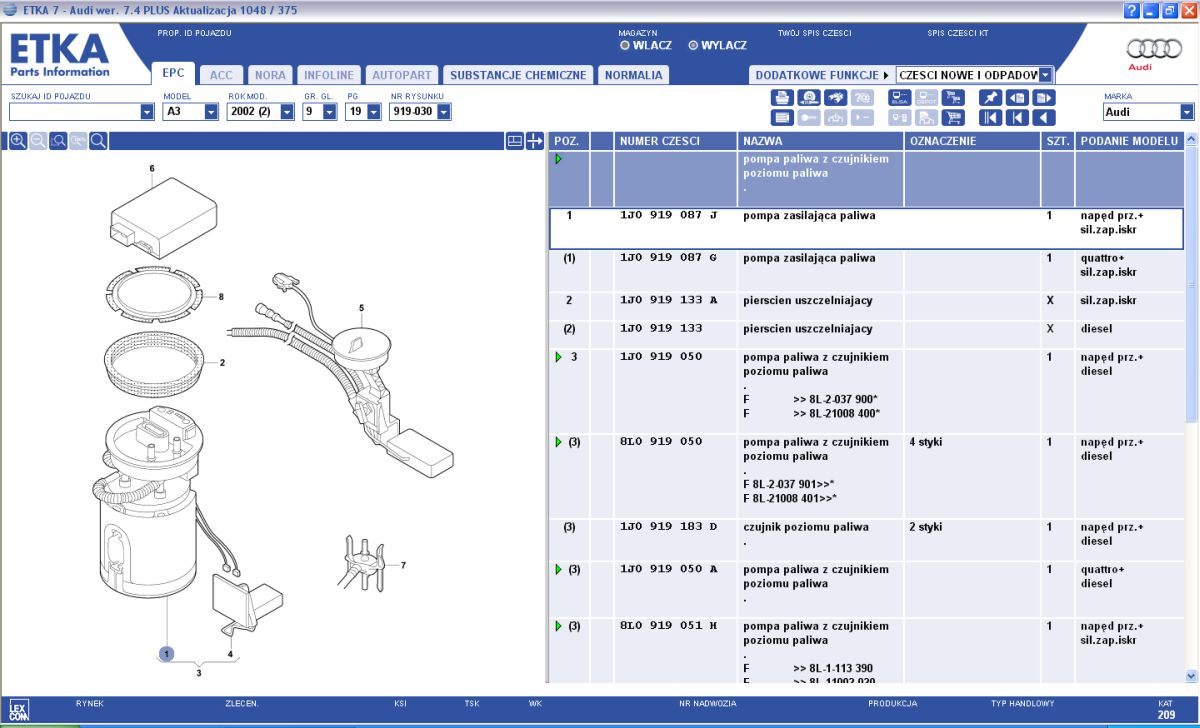Click the parts list scrollbar down arrow

[x=1191, y=676]
